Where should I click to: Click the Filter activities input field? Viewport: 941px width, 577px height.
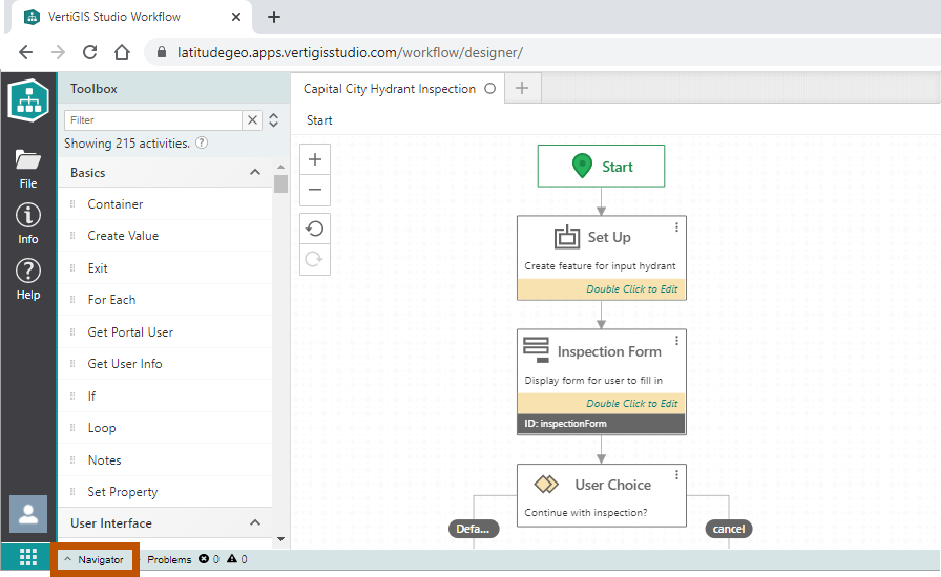click(153, 120)
